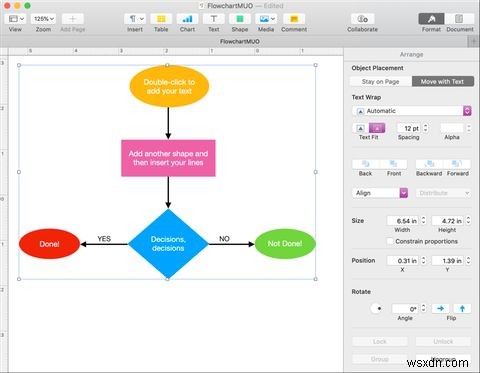Image resolution: width=480 pixels, height=373 pixels.
Task: Click the Alpha field
Action: pos(452,128)
